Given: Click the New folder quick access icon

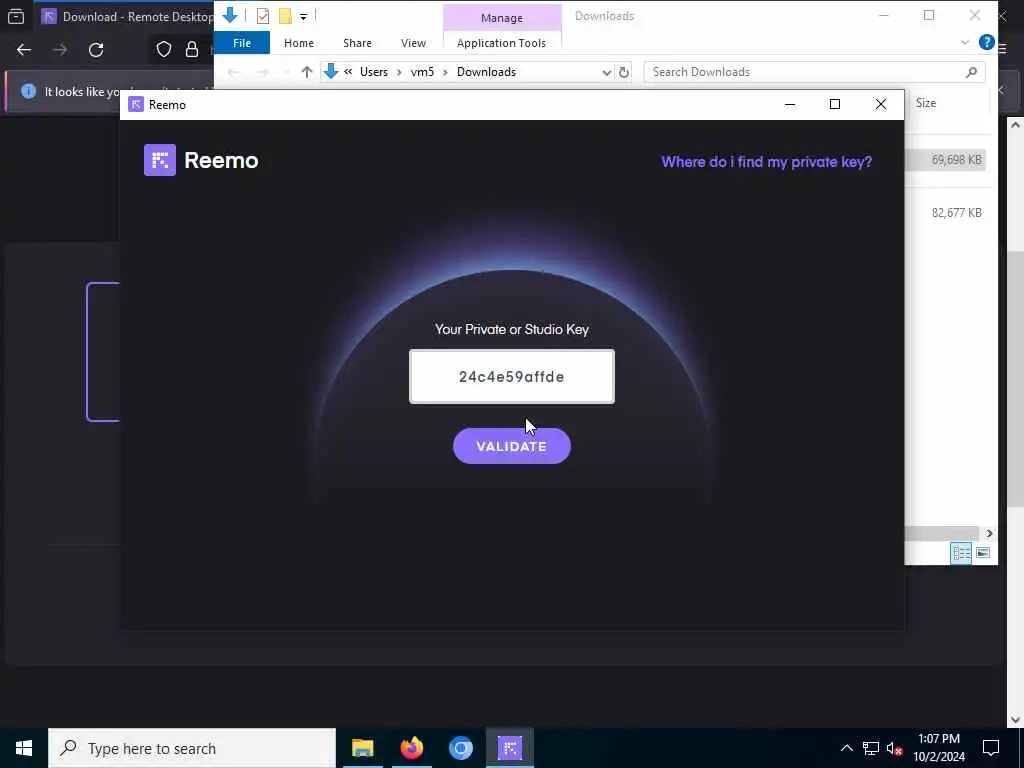Looking at the screenshot, I should pos(285,16).
